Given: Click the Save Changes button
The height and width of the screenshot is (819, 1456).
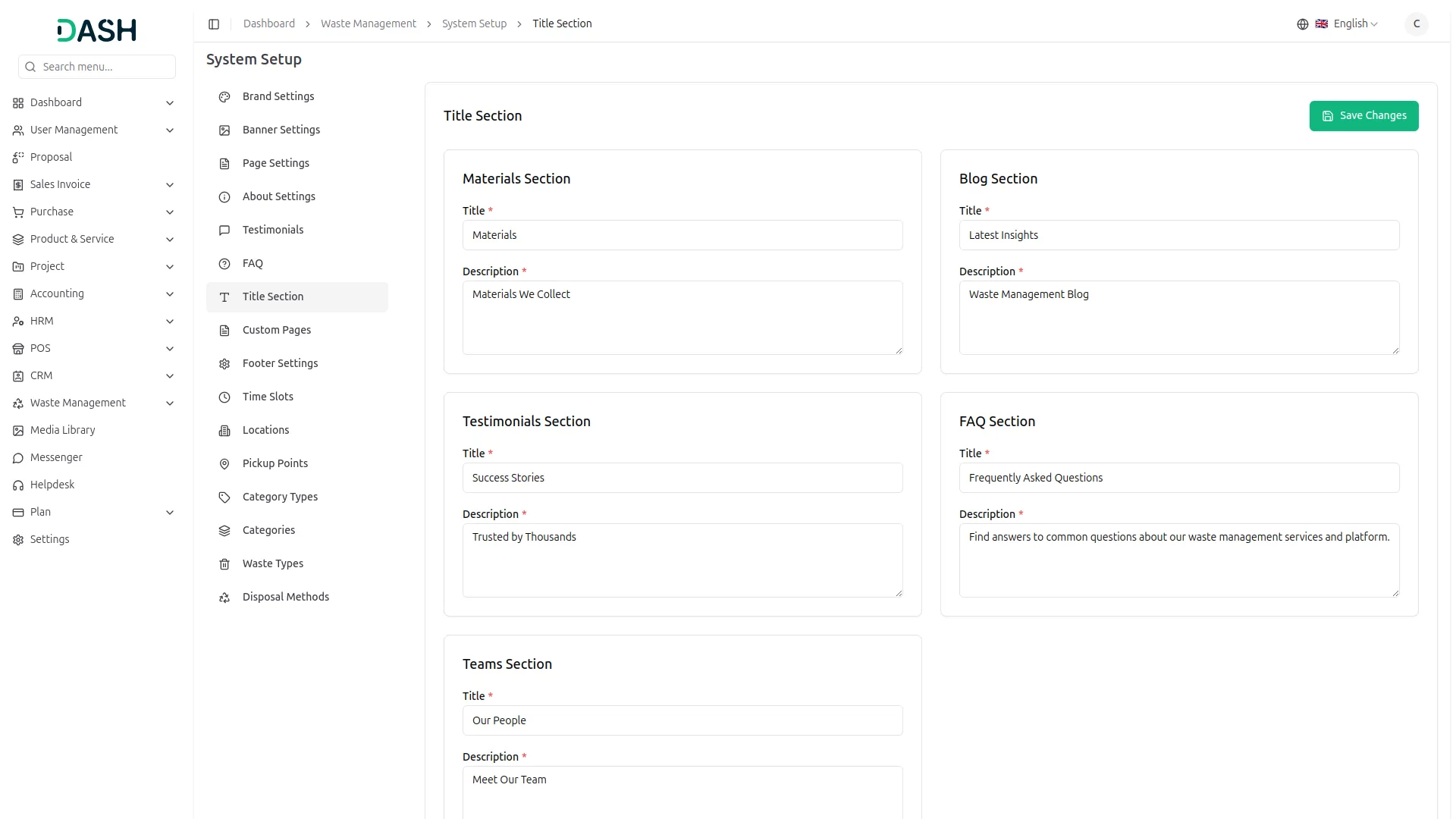Looking at the screenshot, I should (x=1363, y=116).
